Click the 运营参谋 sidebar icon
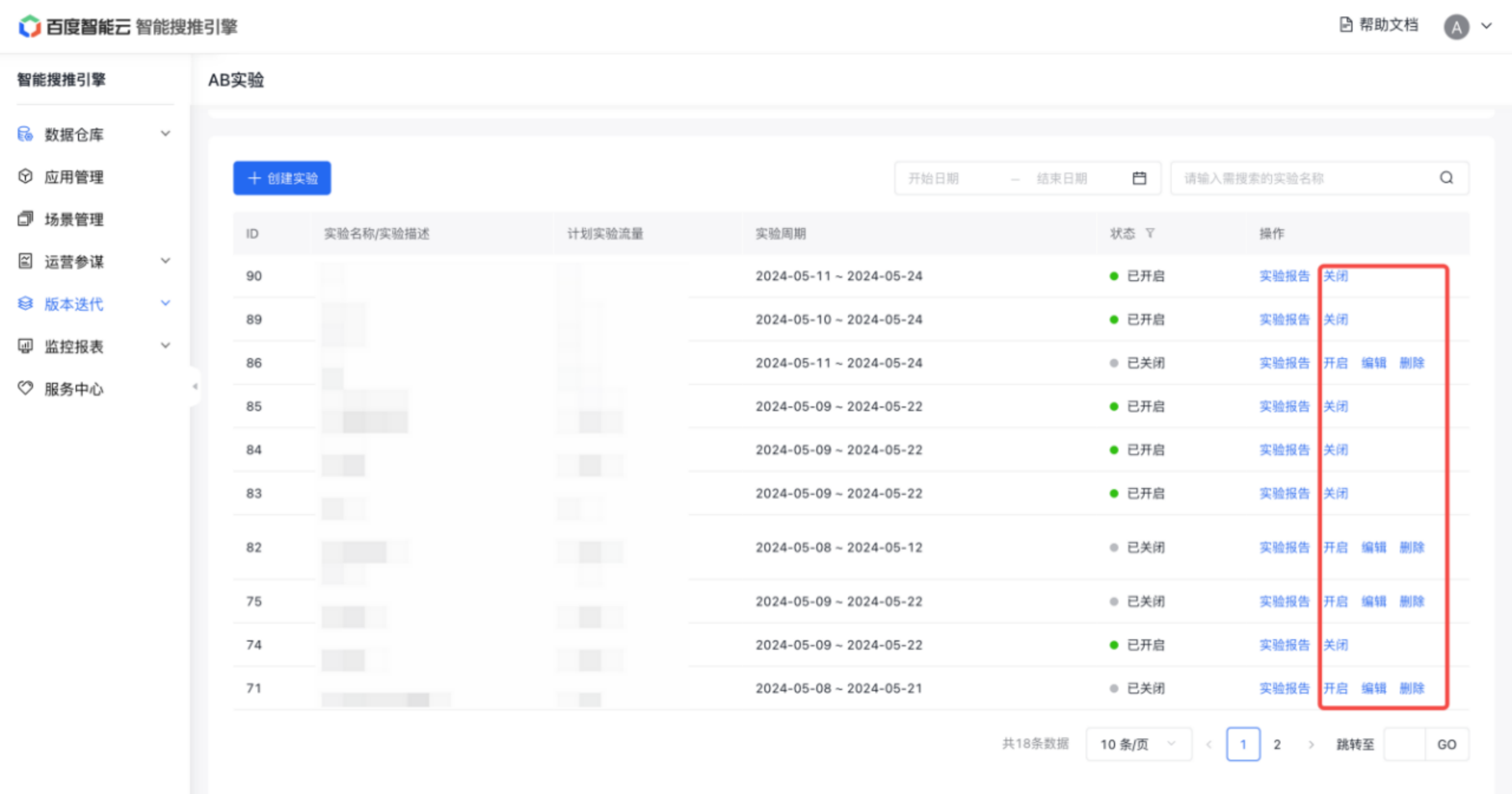 tap(25, 261)
